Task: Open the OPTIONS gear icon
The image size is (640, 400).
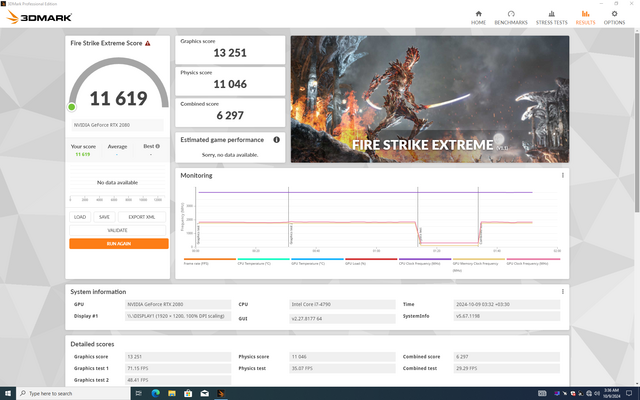Action: tap(614, 14)
